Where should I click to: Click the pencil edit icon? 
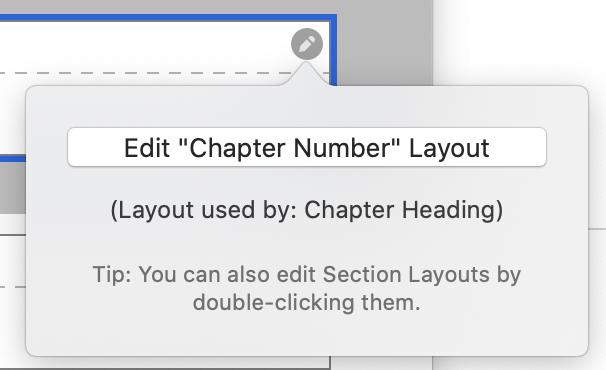pos(307,44)
